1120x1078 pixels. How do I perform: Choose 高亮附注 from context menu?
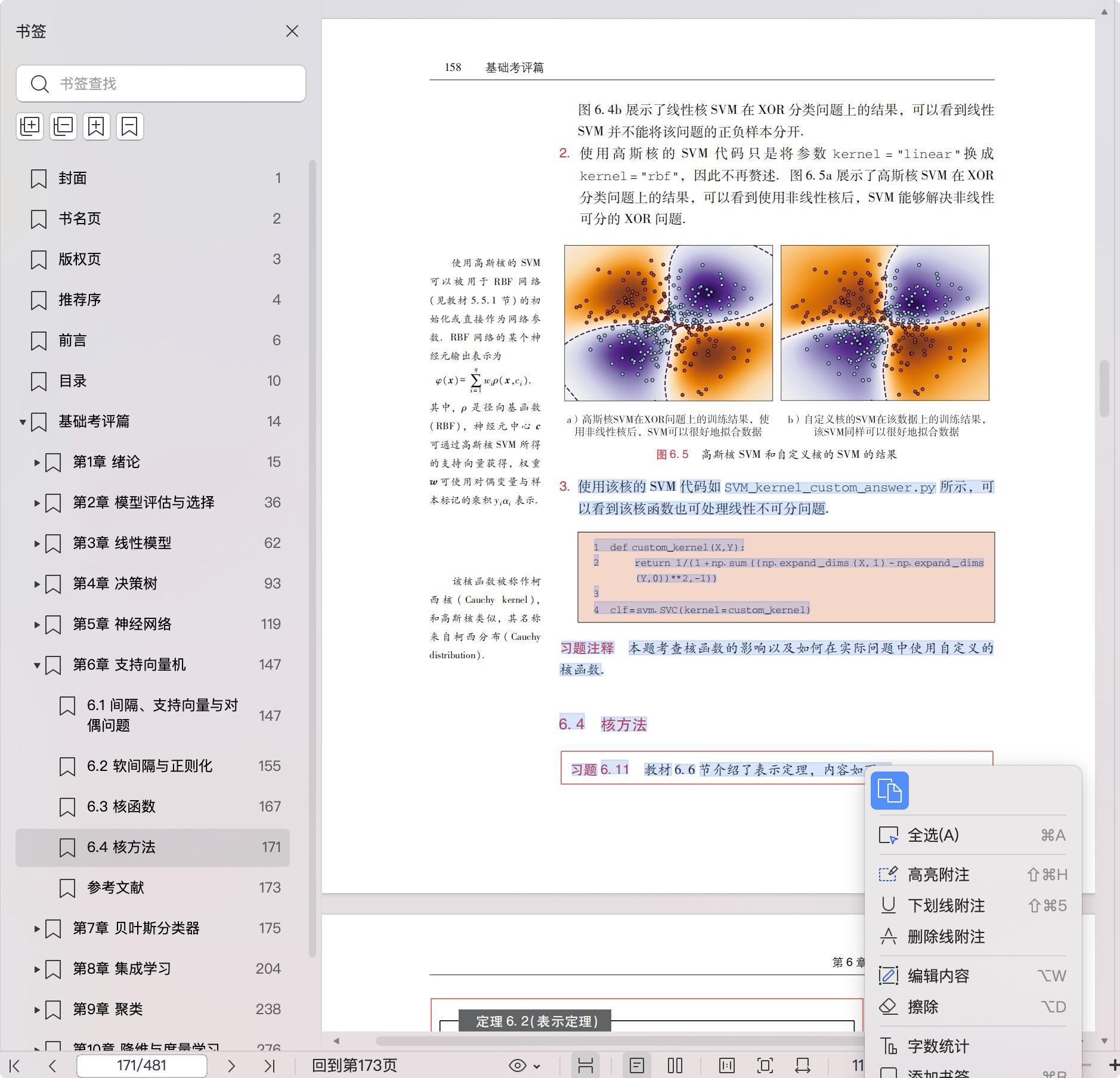click(x=938, y=875)
